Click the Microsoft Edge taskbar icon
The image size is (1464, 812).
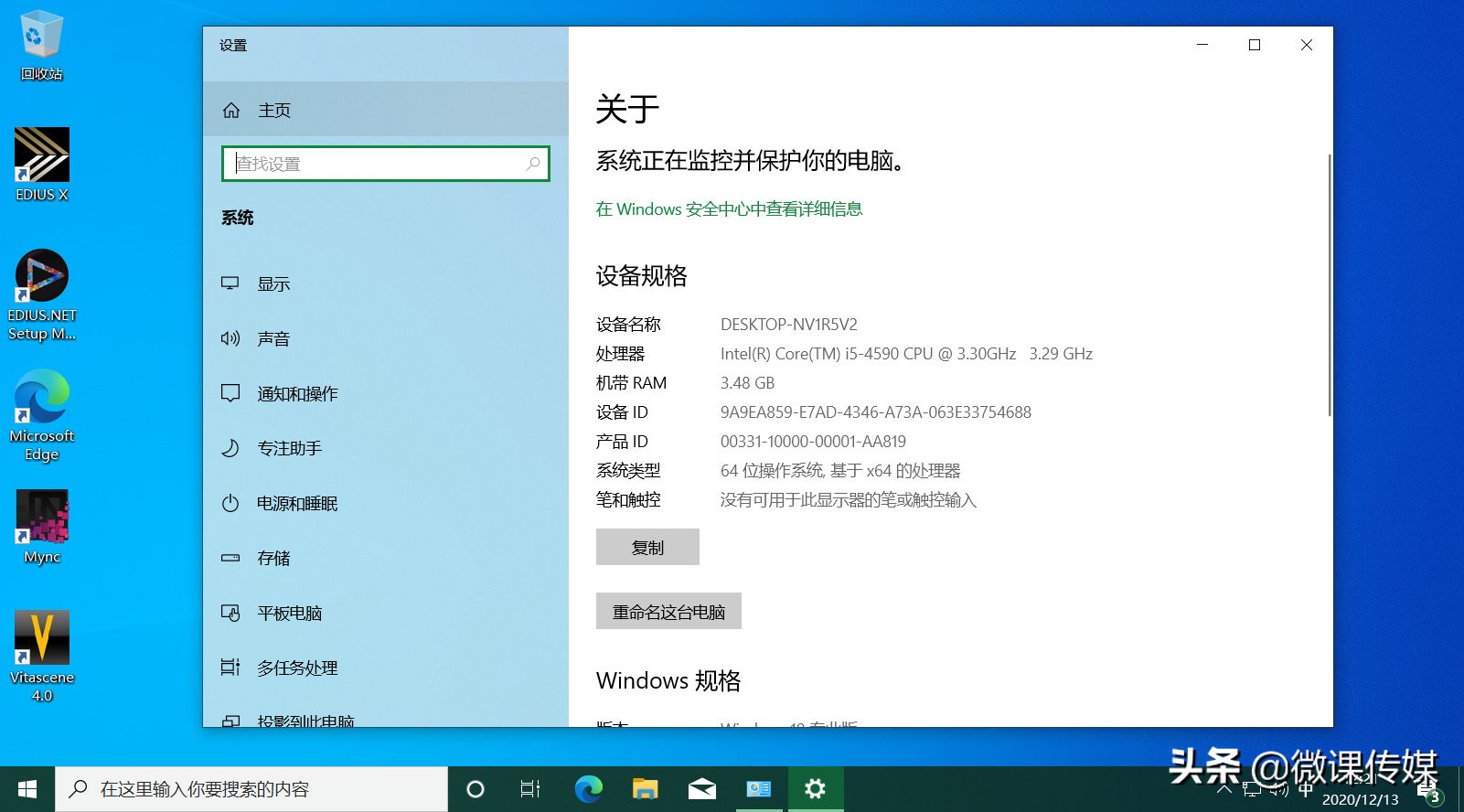coord(588,788)
